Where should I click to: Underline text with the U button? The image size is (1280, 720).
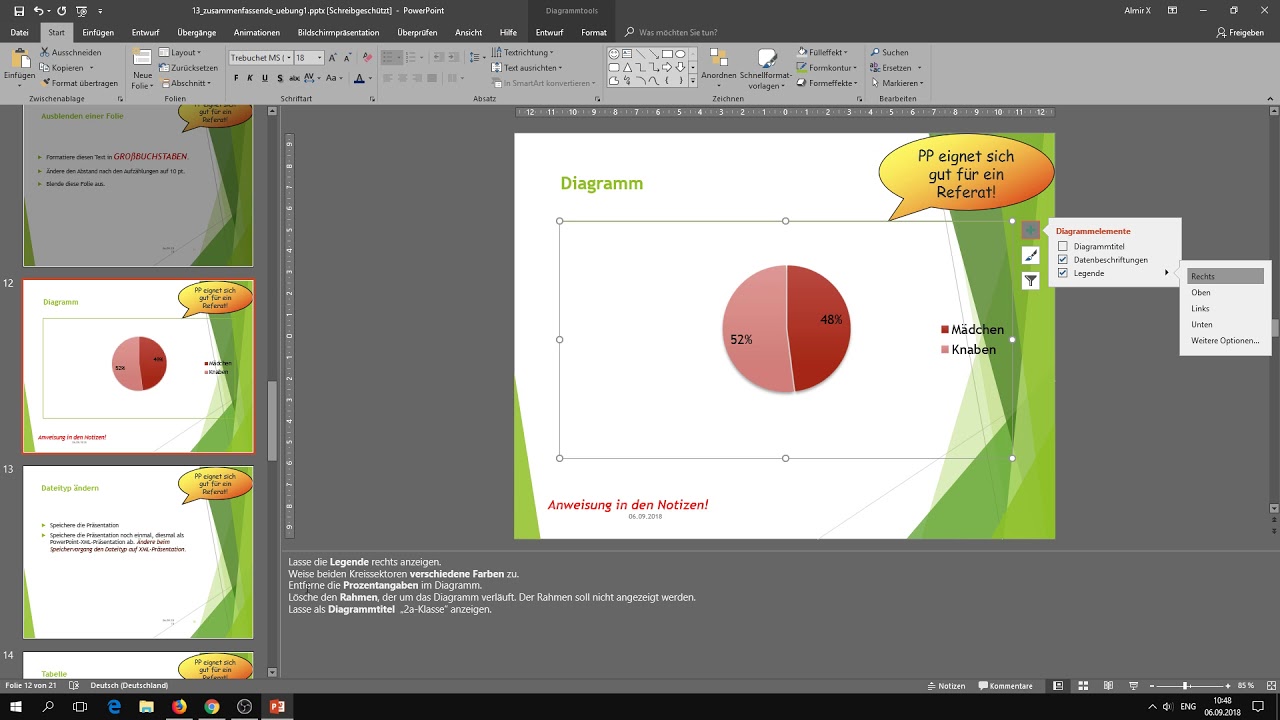coord(265,78)
